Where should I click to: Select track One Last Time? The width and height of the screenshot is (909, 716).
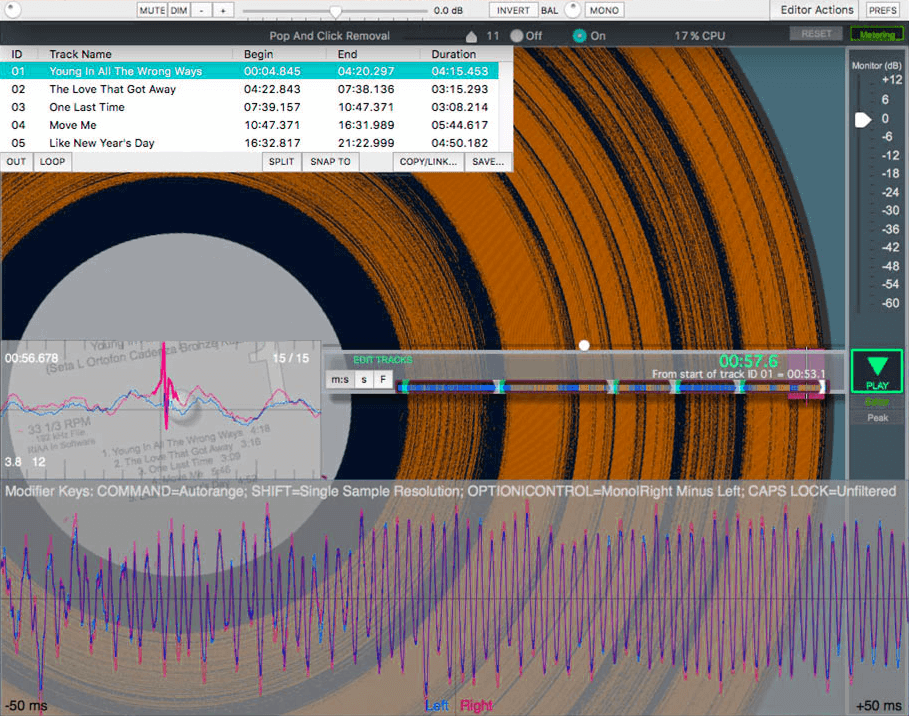click(x=87, y=107)
